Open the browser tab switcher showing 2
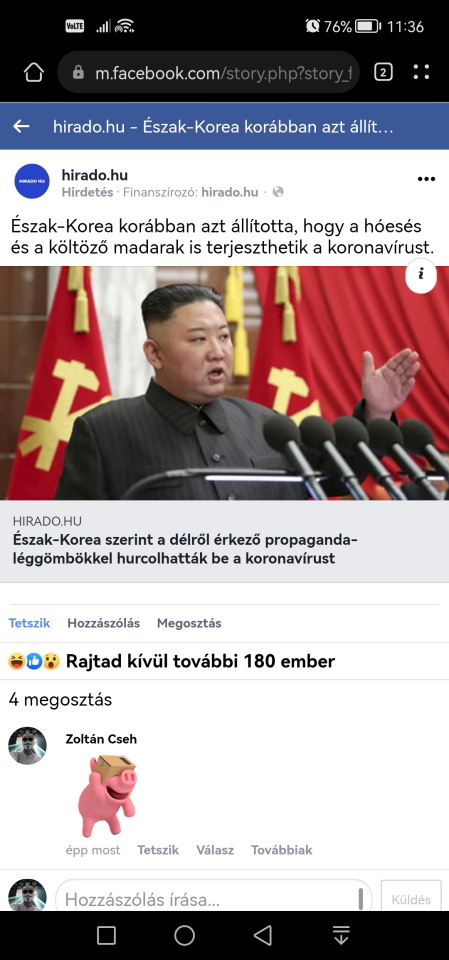This screenshot has height=960, width=449. click(383, 73)
